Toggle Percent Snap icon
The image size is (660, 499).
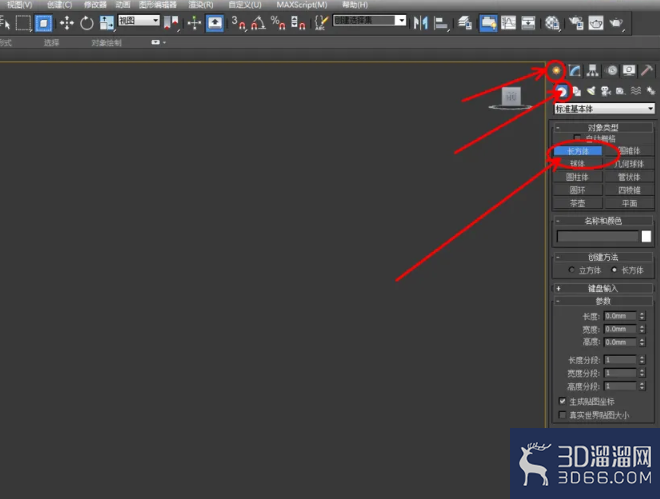(278, 23)
